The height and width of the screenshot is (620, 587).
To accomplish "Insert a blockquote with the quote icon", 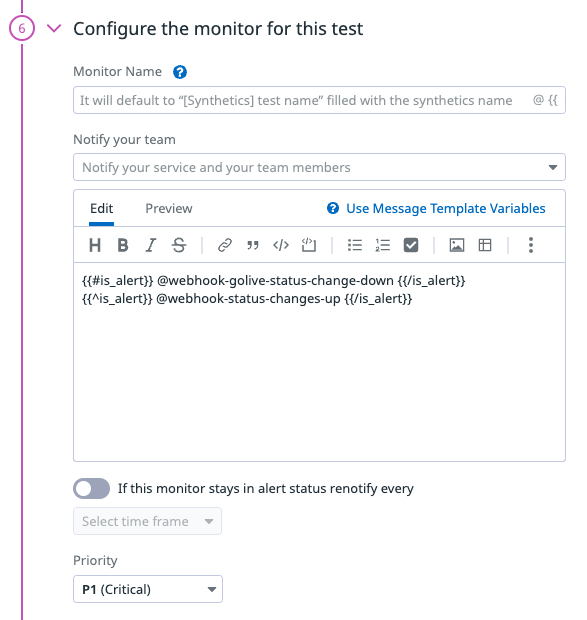I will pyautogui.click(x=253, y=245).
